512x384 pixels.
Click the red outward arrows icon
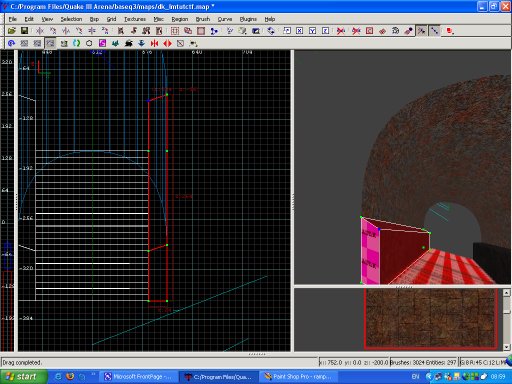[x=167, y=43]
